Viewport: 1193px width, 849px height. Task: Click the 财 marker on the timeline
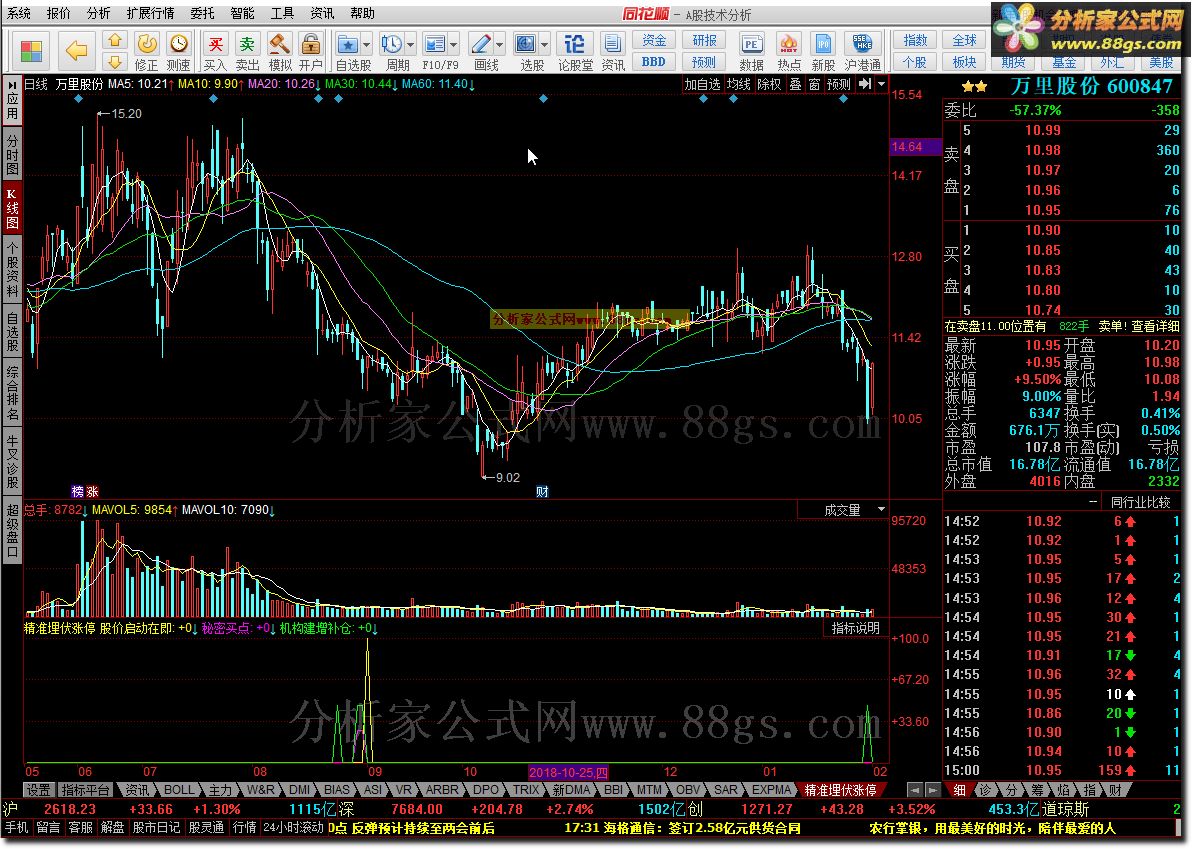click(x=542, y=492)
